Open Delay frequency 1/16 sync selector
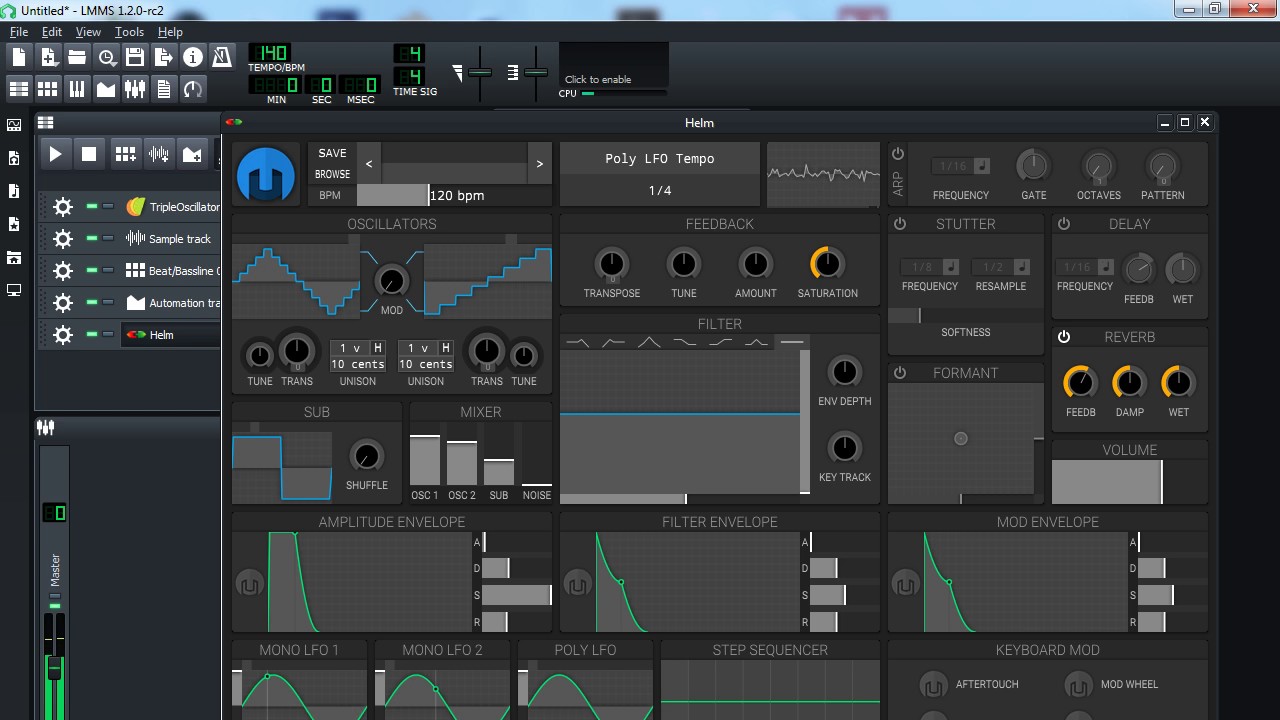 pyautogui.click(x=1085, y=267)
